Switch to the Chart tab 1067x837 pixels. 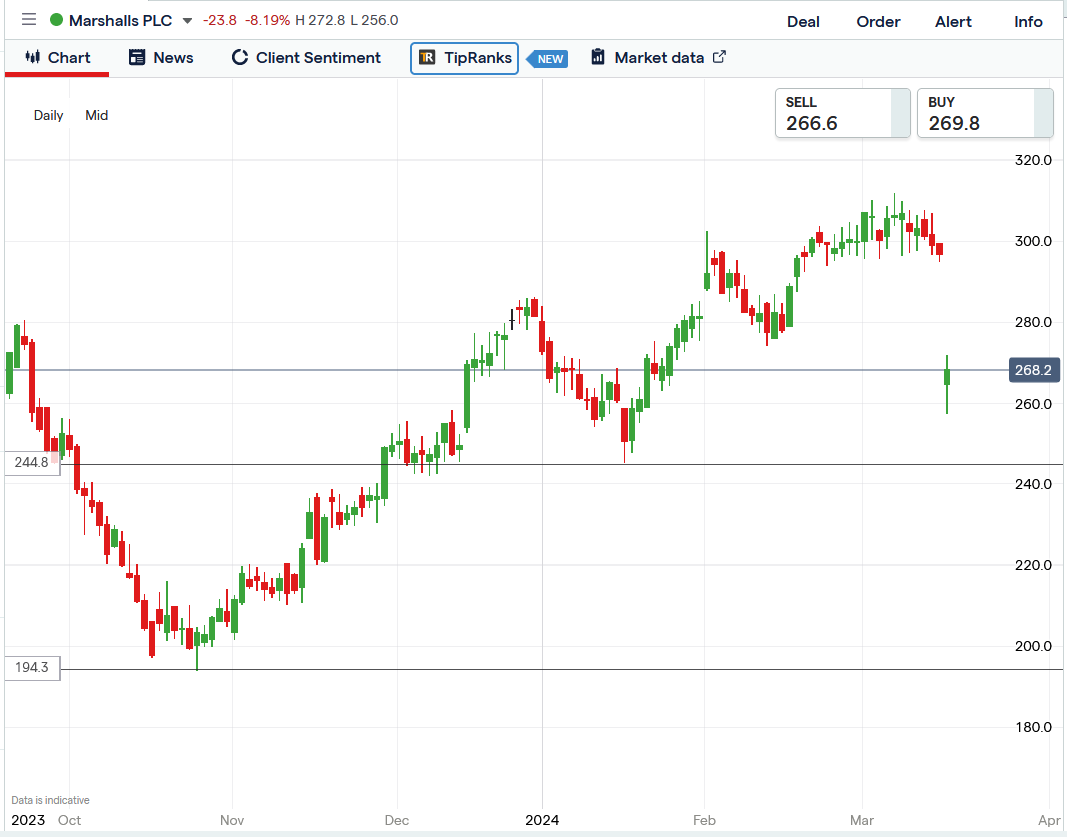57,58
